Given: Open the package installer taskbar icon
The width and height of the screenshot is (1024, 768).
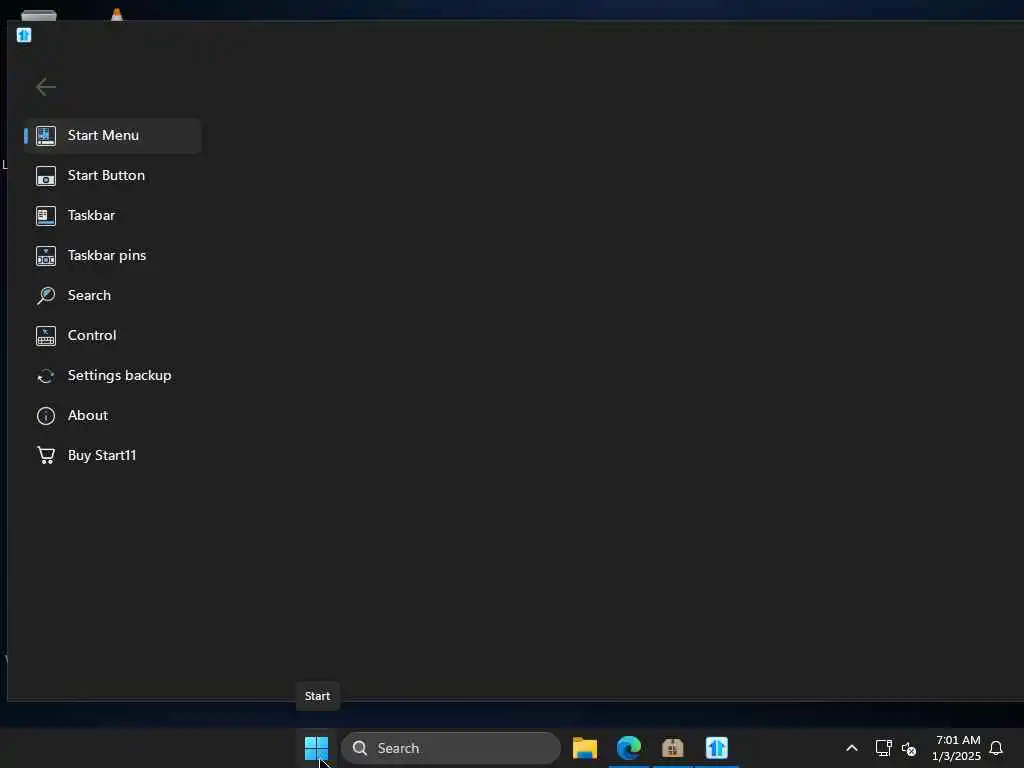Looking at the screenshot, I should click(673, 748).
